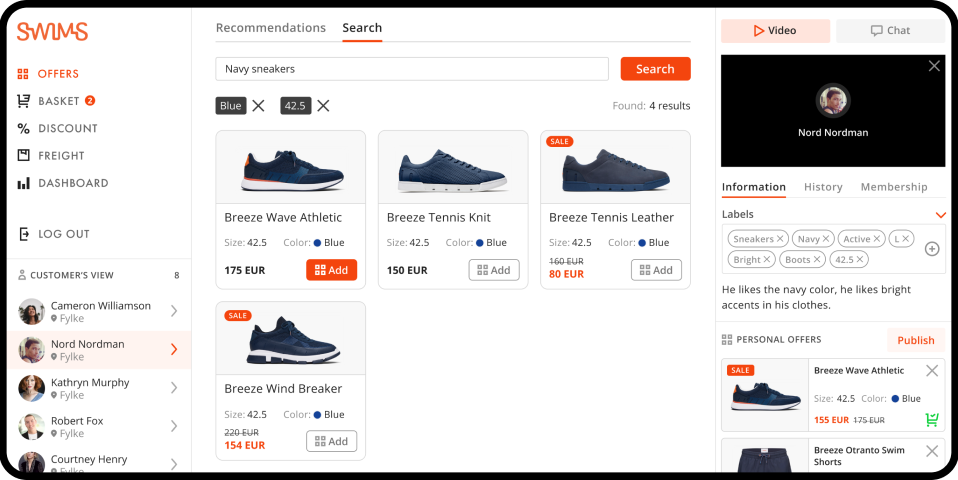Open the Dashboard
The height and width of the screenshot is (480, 958).
63,183
